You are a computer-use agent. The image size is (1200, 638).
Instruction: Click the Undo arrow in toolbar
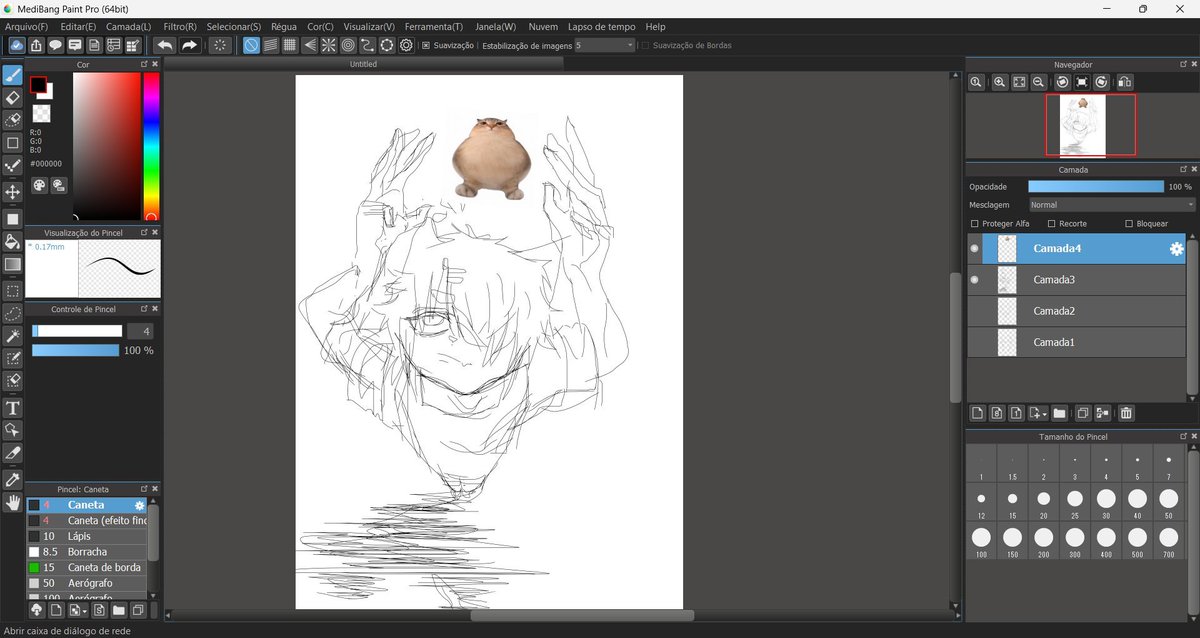pos(165,45)
